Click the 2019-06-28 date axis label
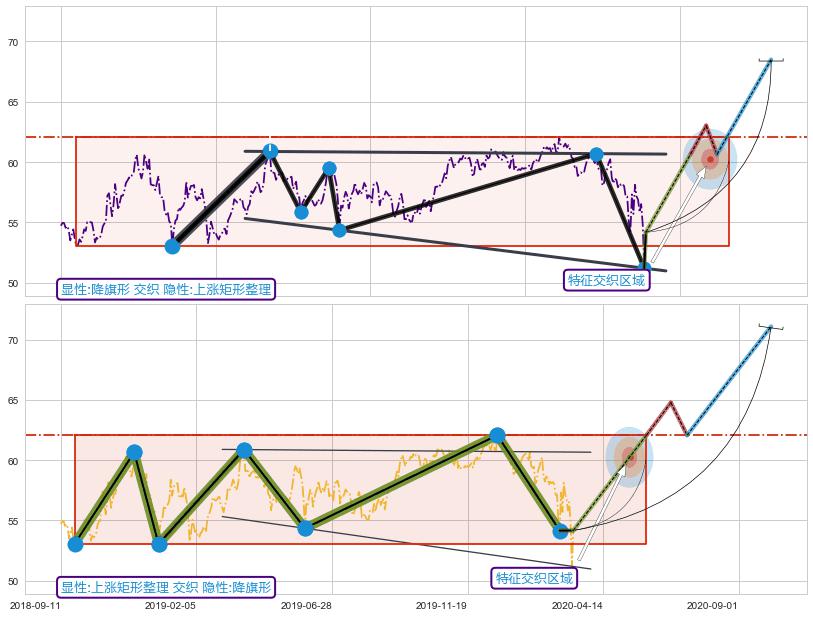The image size is (813, 617). 305,605
